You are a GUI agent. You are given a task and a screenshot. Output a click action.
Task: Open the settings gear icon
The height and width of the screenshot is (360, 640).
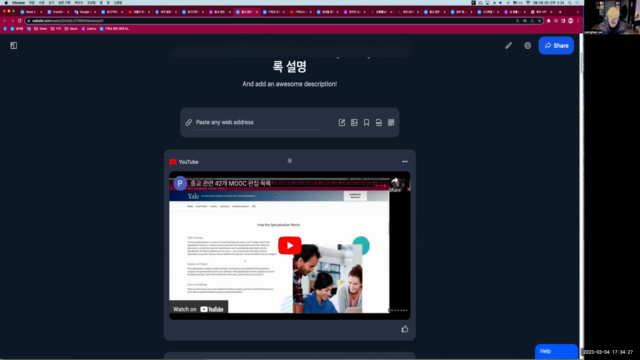(527, 46)
